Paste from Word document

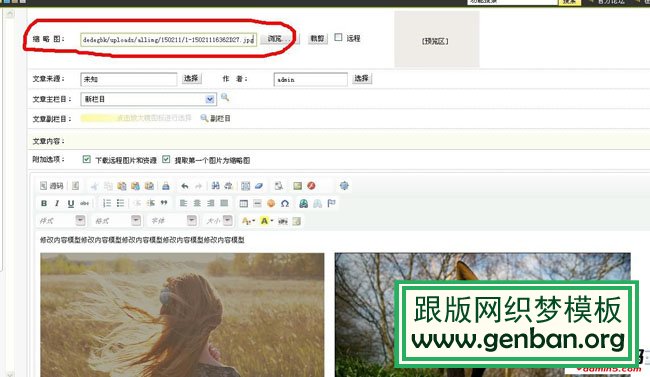(x=149, y=186)
